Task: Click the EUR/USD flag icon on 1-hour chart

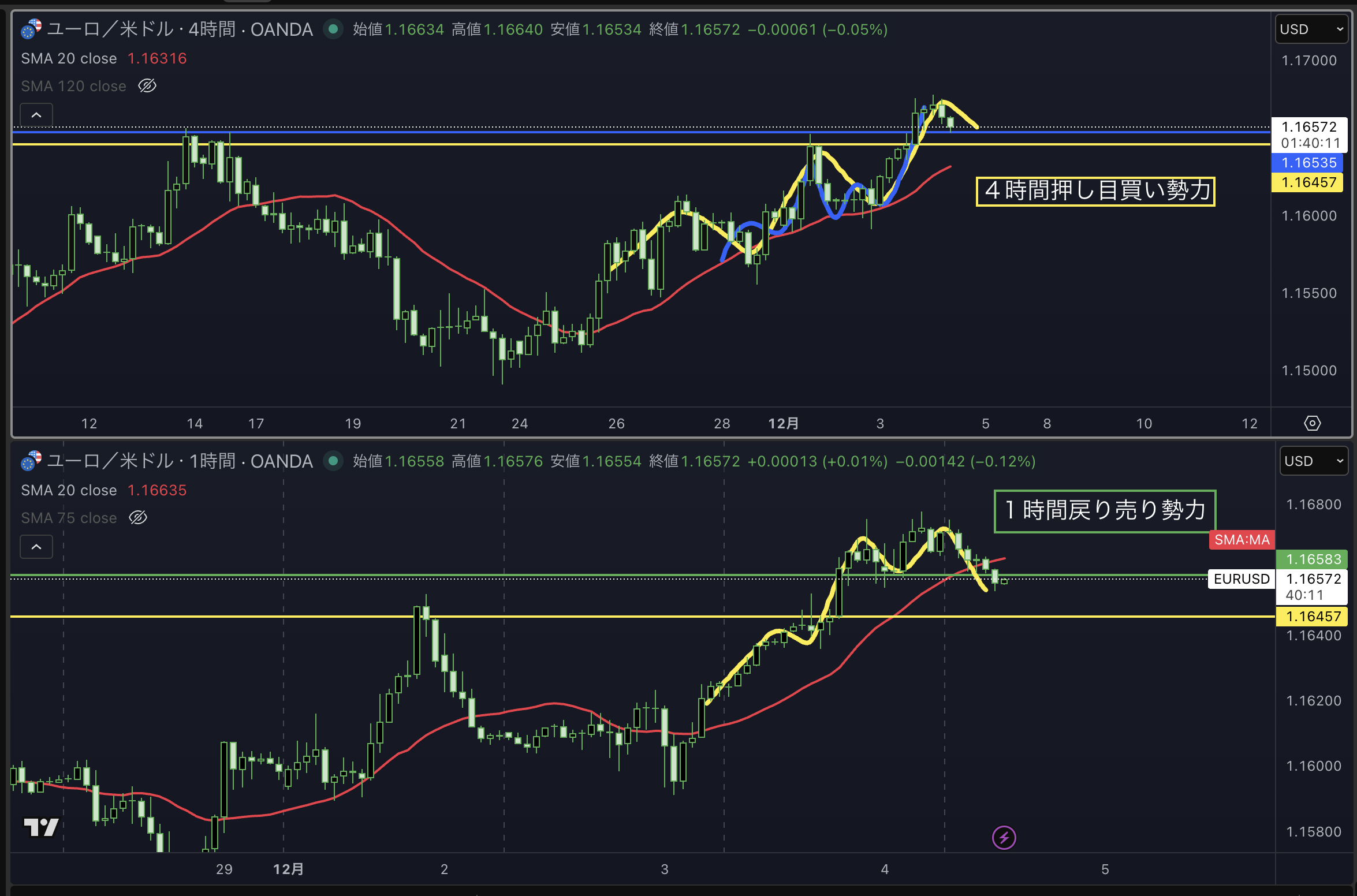Action: [31, 461]
